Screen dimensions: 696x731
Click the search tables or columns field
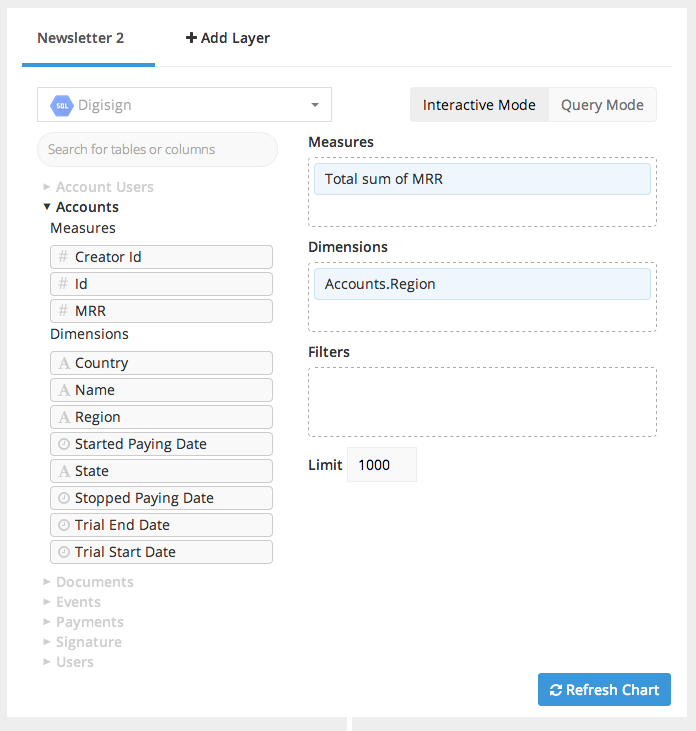[157, 149]
